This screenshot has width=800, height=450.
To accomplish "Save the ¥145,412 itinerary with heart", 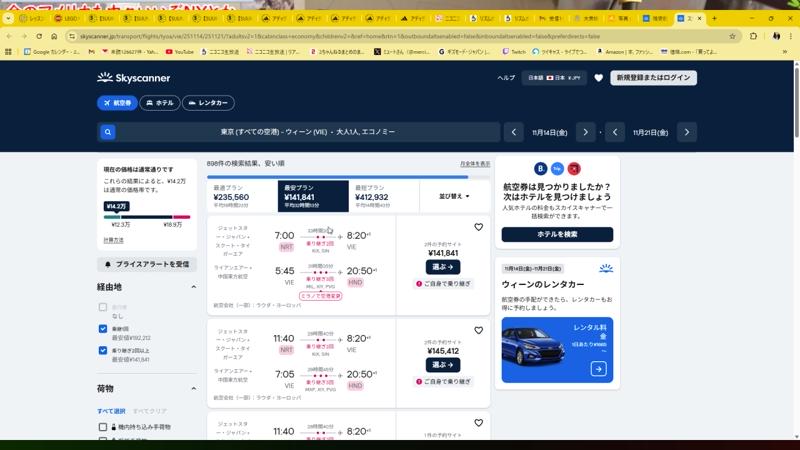I will 479,331.
